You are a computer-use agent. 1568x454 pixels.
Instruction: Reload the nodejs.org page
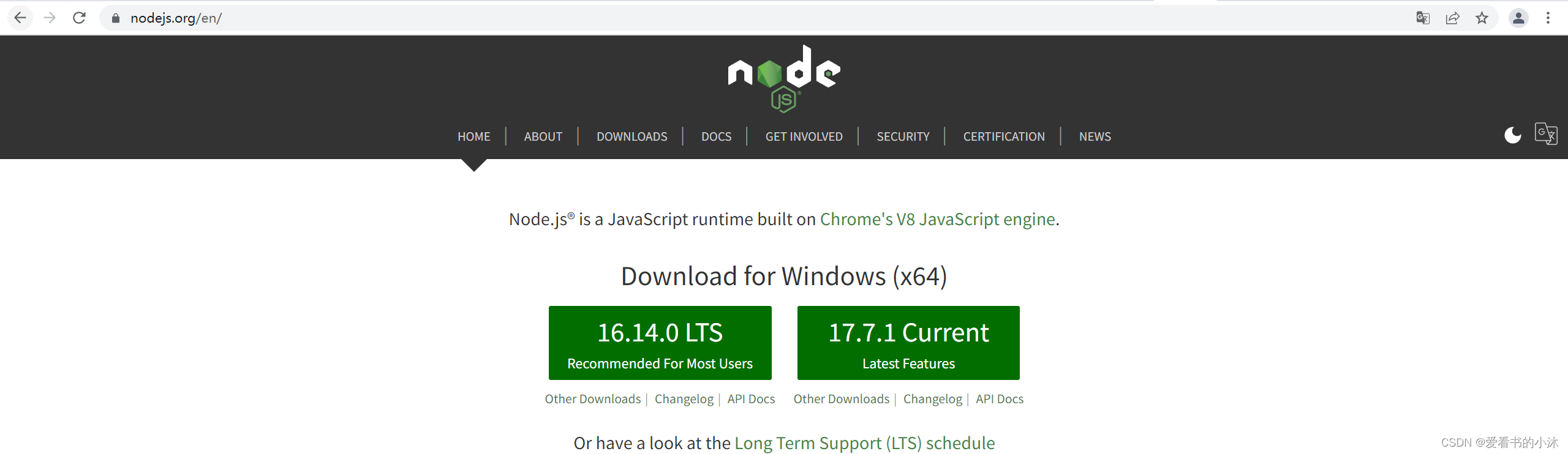[x=79, y=18]
